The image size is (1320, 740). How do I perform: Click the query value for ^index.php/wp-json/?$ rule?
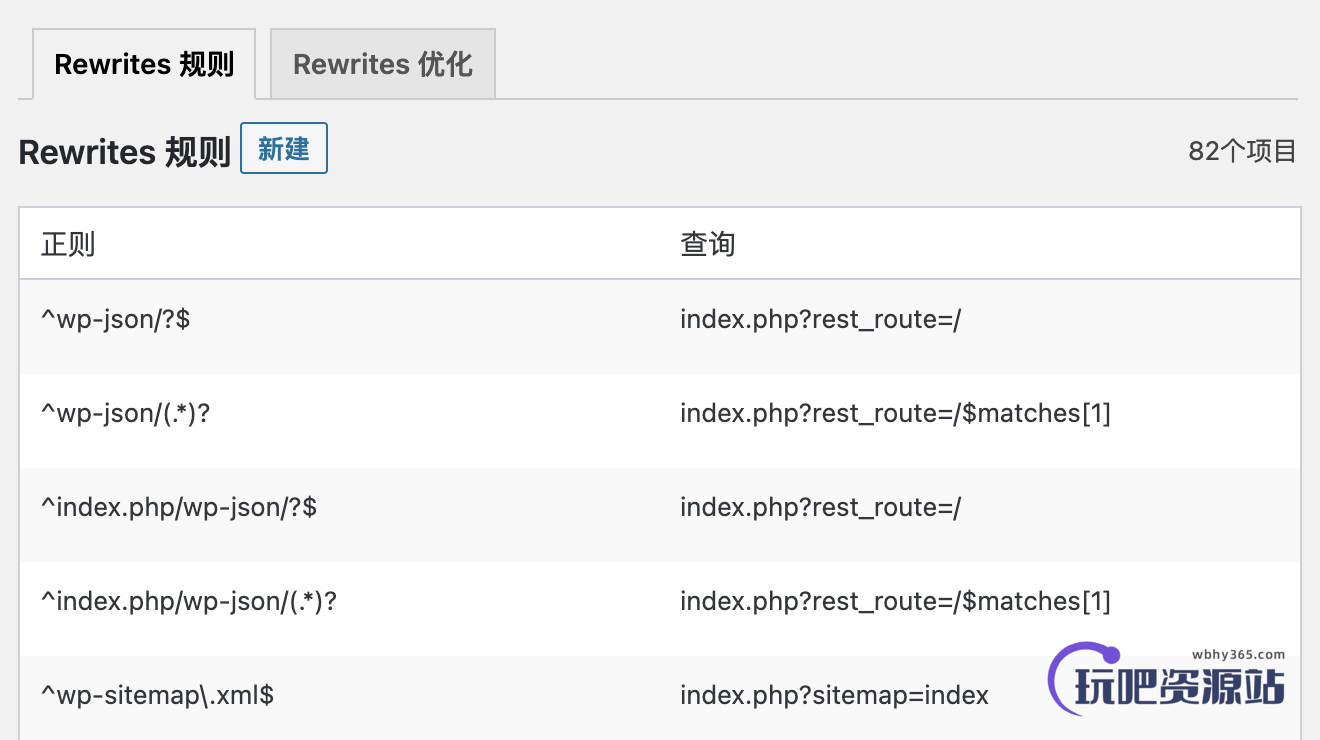[x=820, y=507]
